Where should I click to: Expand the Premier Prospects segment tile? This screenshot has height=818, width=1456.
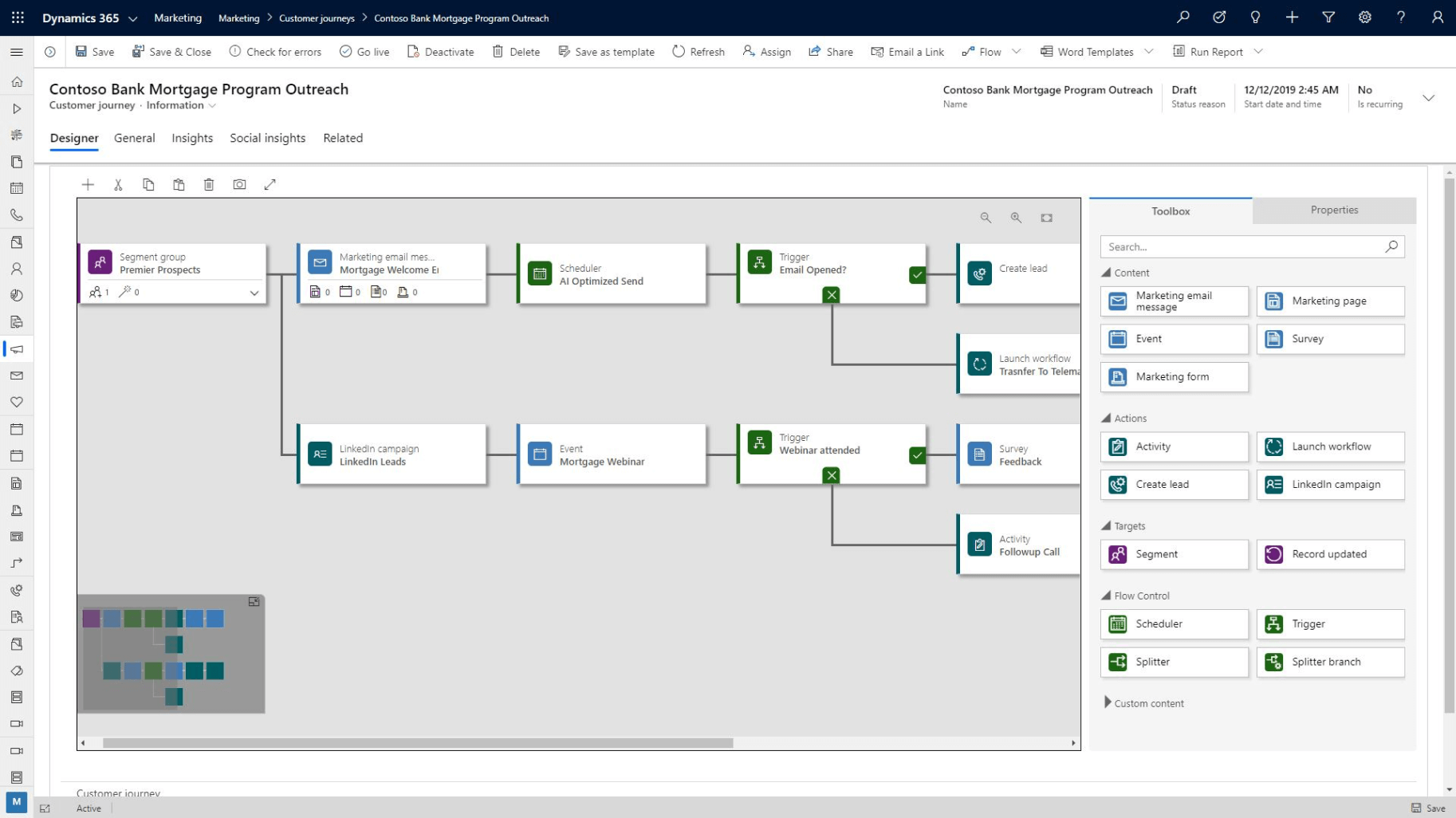pos(254,293)
